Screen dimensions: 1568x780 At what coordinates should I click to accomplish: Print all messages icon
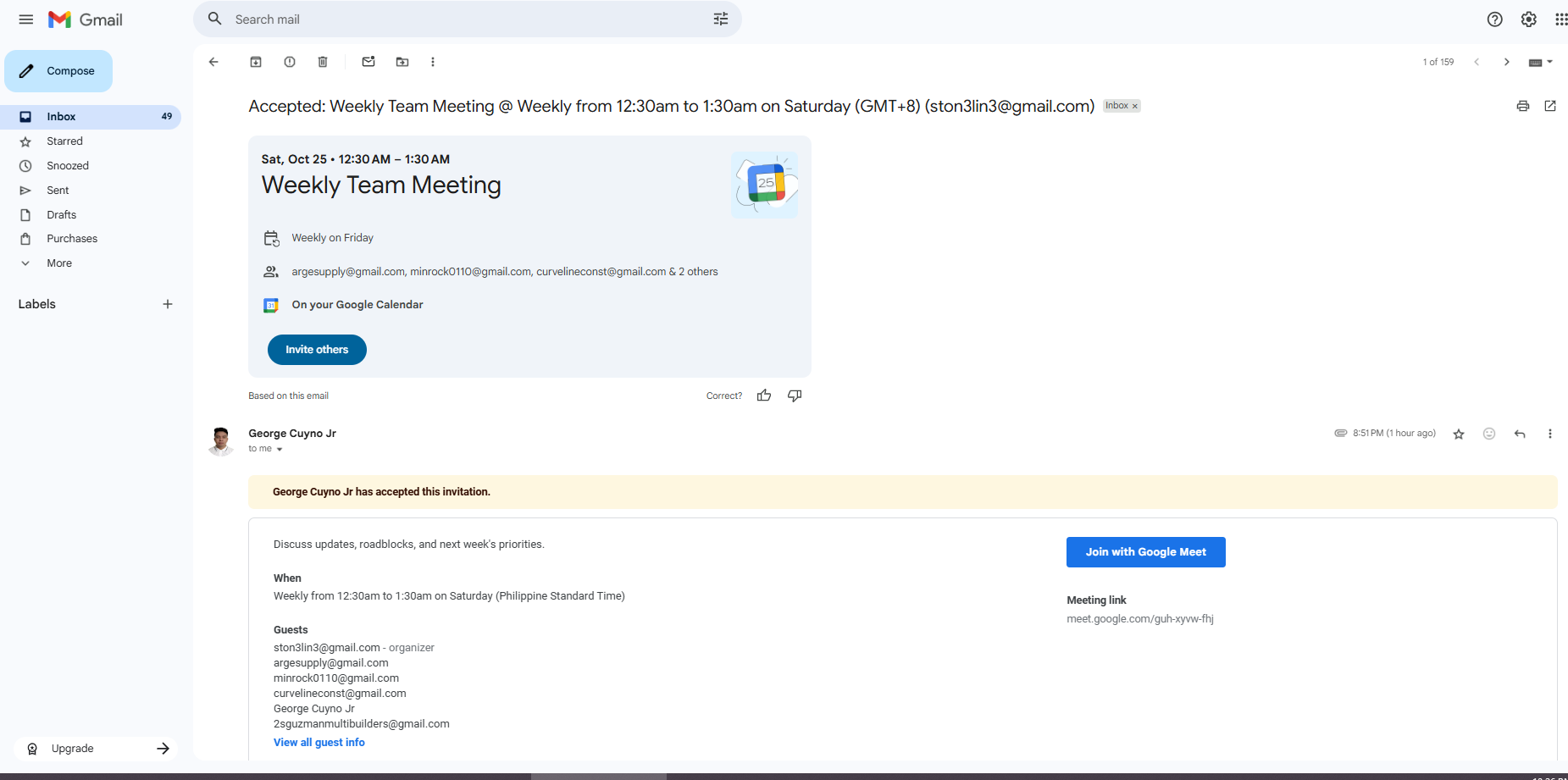coord(1523,106)
